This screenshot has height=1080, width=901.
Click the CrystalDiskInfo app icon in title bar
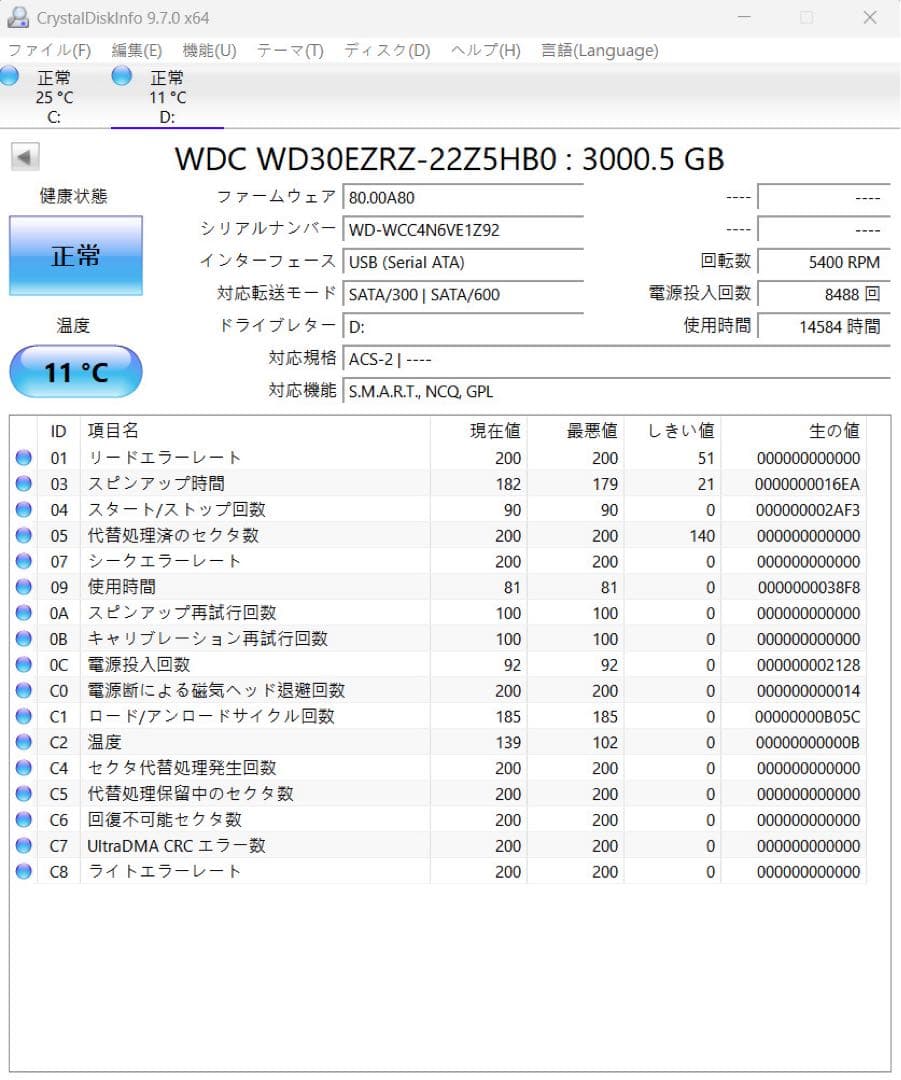17,17
